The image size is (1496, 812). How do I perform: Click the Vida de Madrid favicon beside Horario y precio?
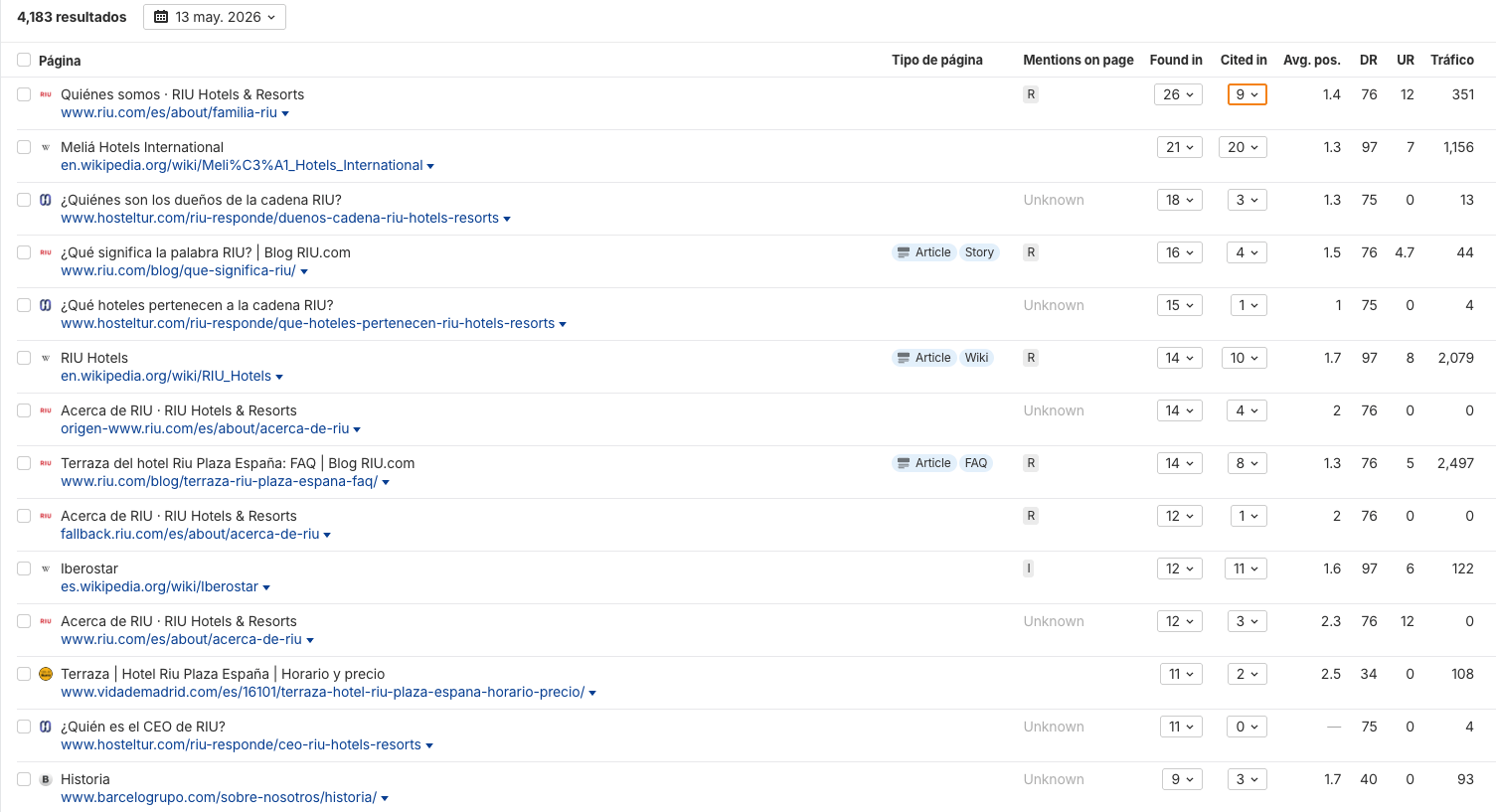click(x=46, y=674)
